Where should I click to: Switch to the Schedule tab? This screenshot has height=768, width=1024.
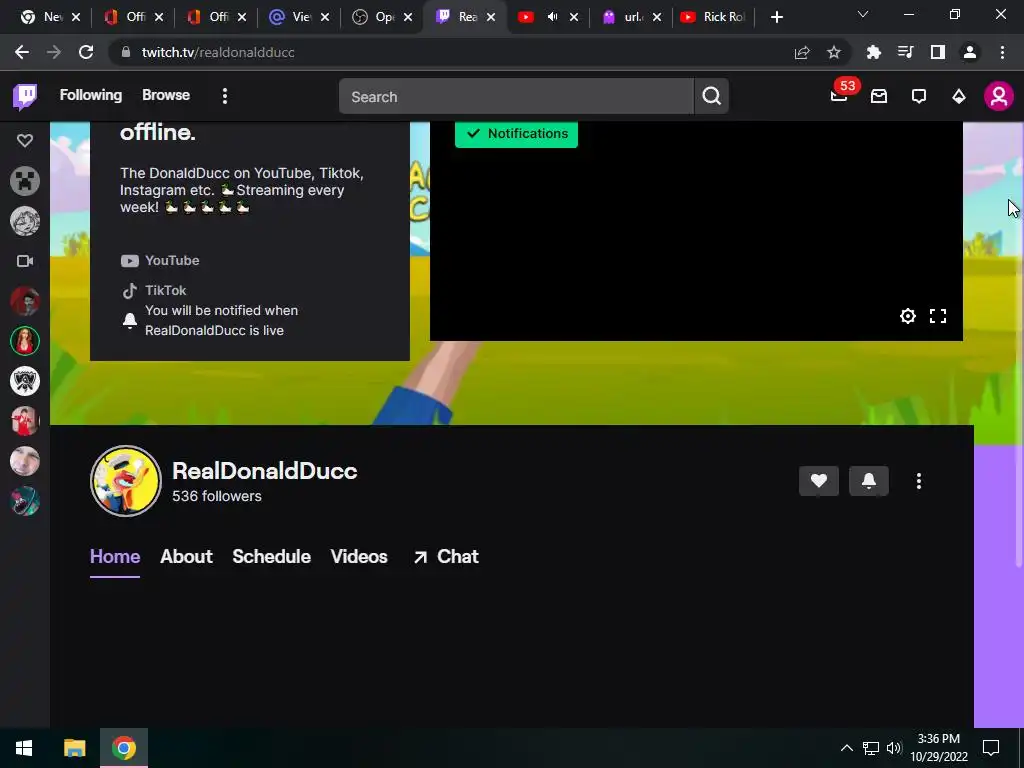272,556
